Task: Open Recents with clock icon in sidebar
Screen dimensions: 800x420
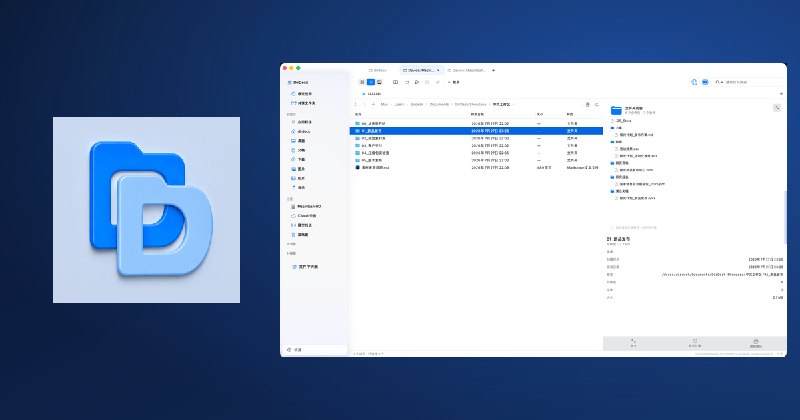Action: [x=302, y=94]
